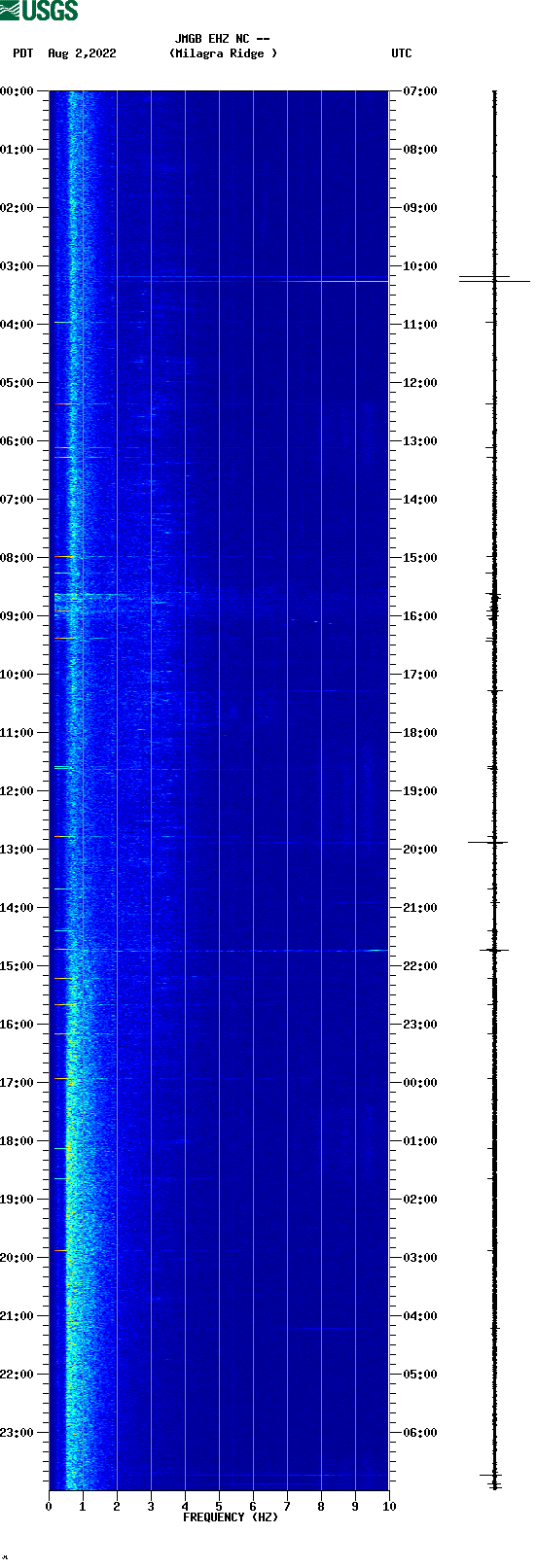Click the 13:00 UTC time label
The width and height of the screenshot is (537, 1568).
tap(420, 441)
